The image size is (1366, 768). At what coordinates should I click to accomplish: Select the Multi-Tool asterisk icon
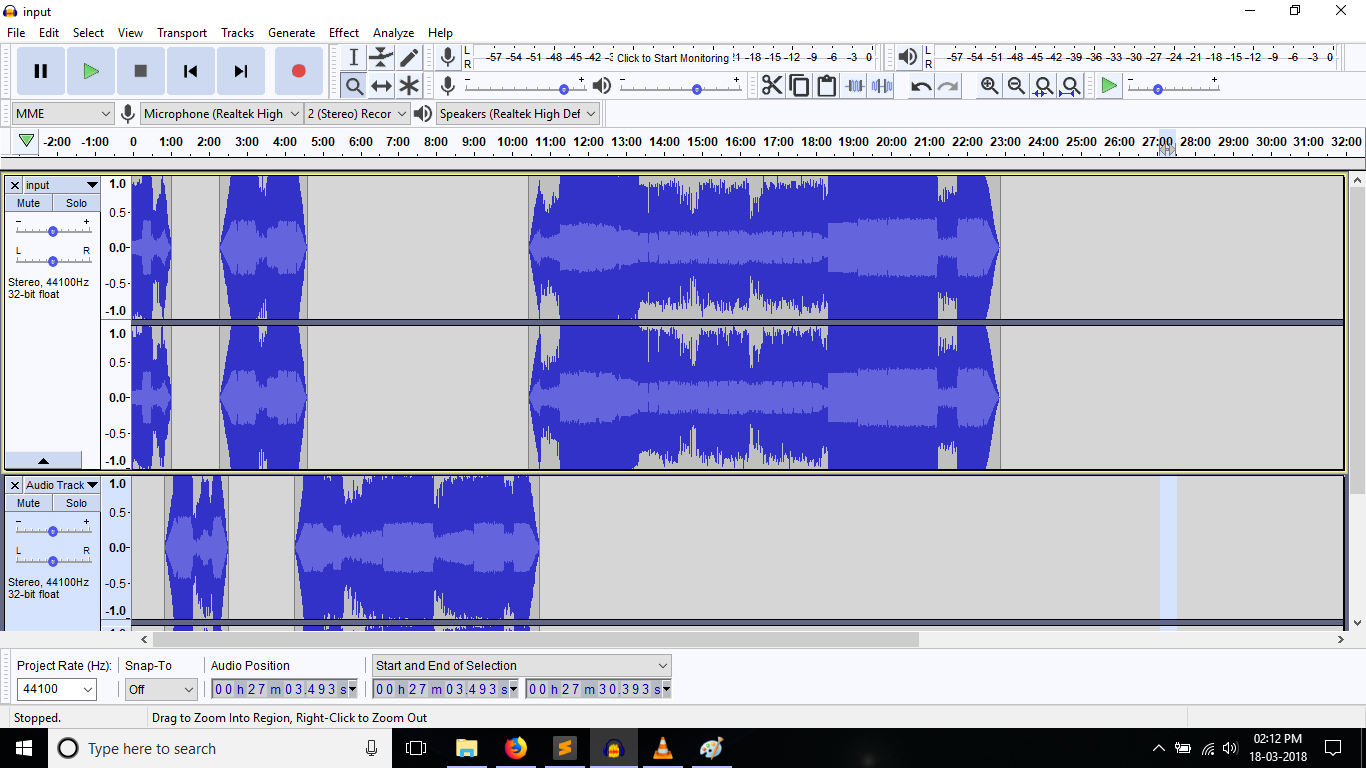[409, 86]
